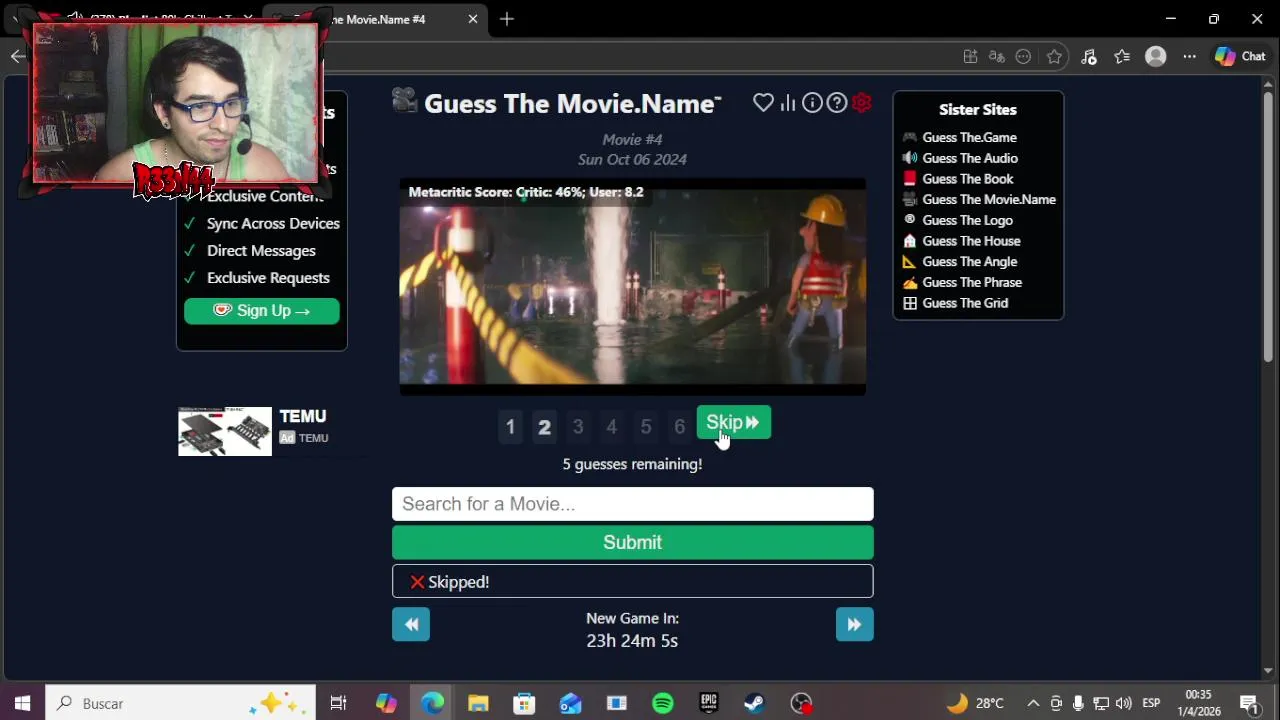The image size is (1280, 720).
Task: Click the translate page icon
Action: coord(996,57)
